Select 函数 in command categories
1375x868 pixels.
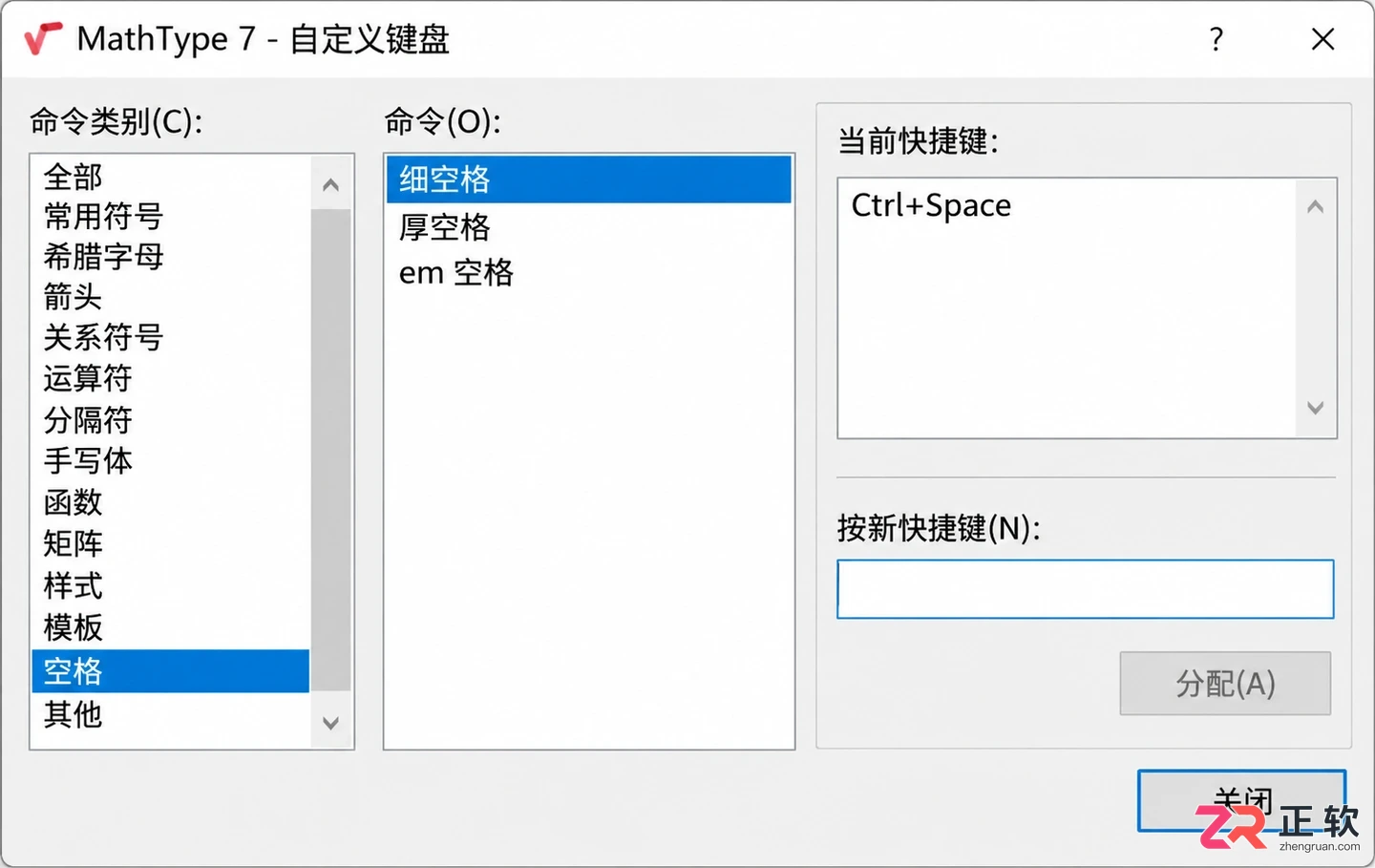pyautogui.click(x=170, y=502)
